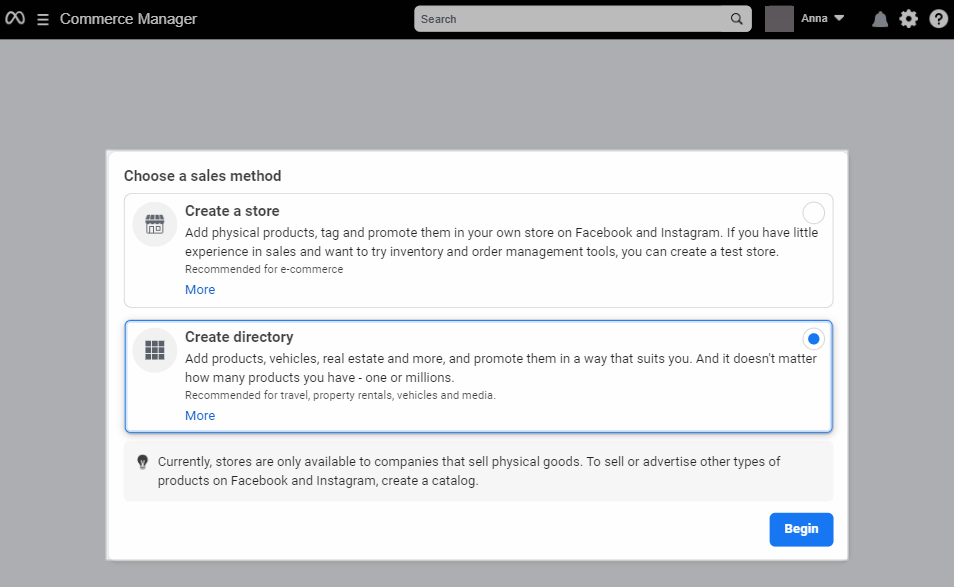Viewport: 954px width, 587px height.
Task: Expand the Anna account dropdown arrow
Action: coord(839,19)
